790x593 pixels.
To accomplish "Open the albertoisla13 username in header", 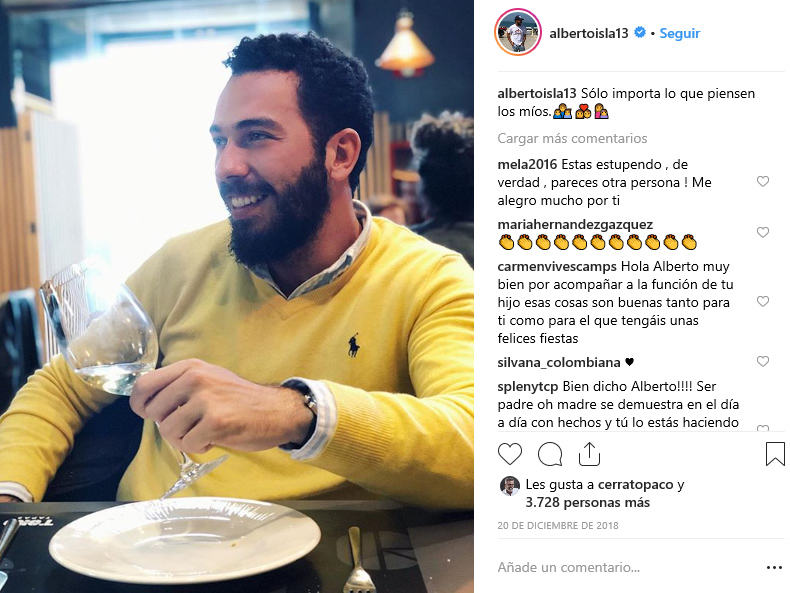I will click(588, 33).
